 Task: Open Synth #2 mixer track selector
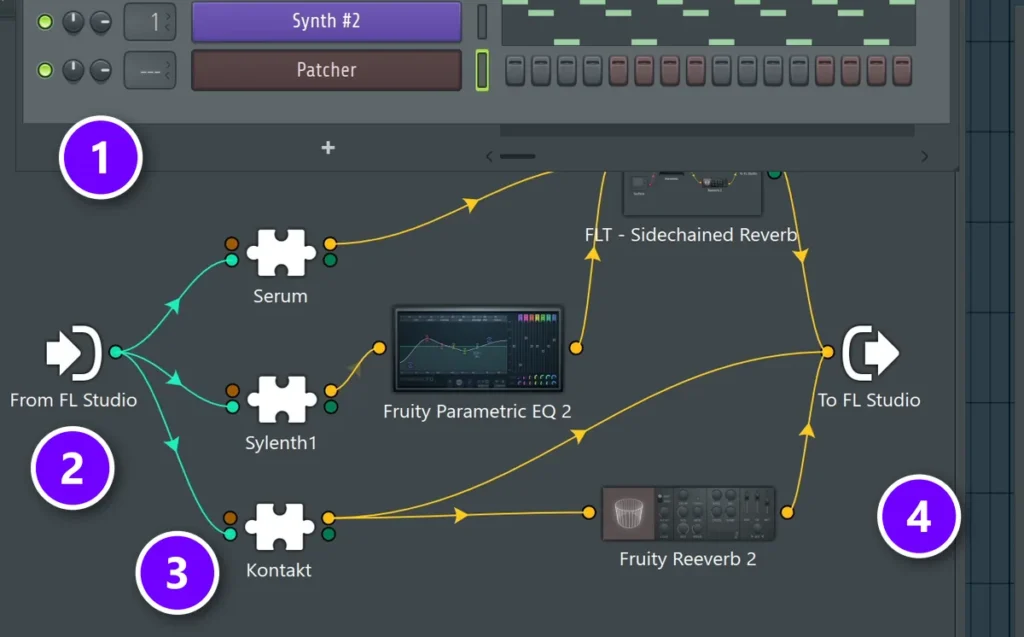[x=150, y=22]
